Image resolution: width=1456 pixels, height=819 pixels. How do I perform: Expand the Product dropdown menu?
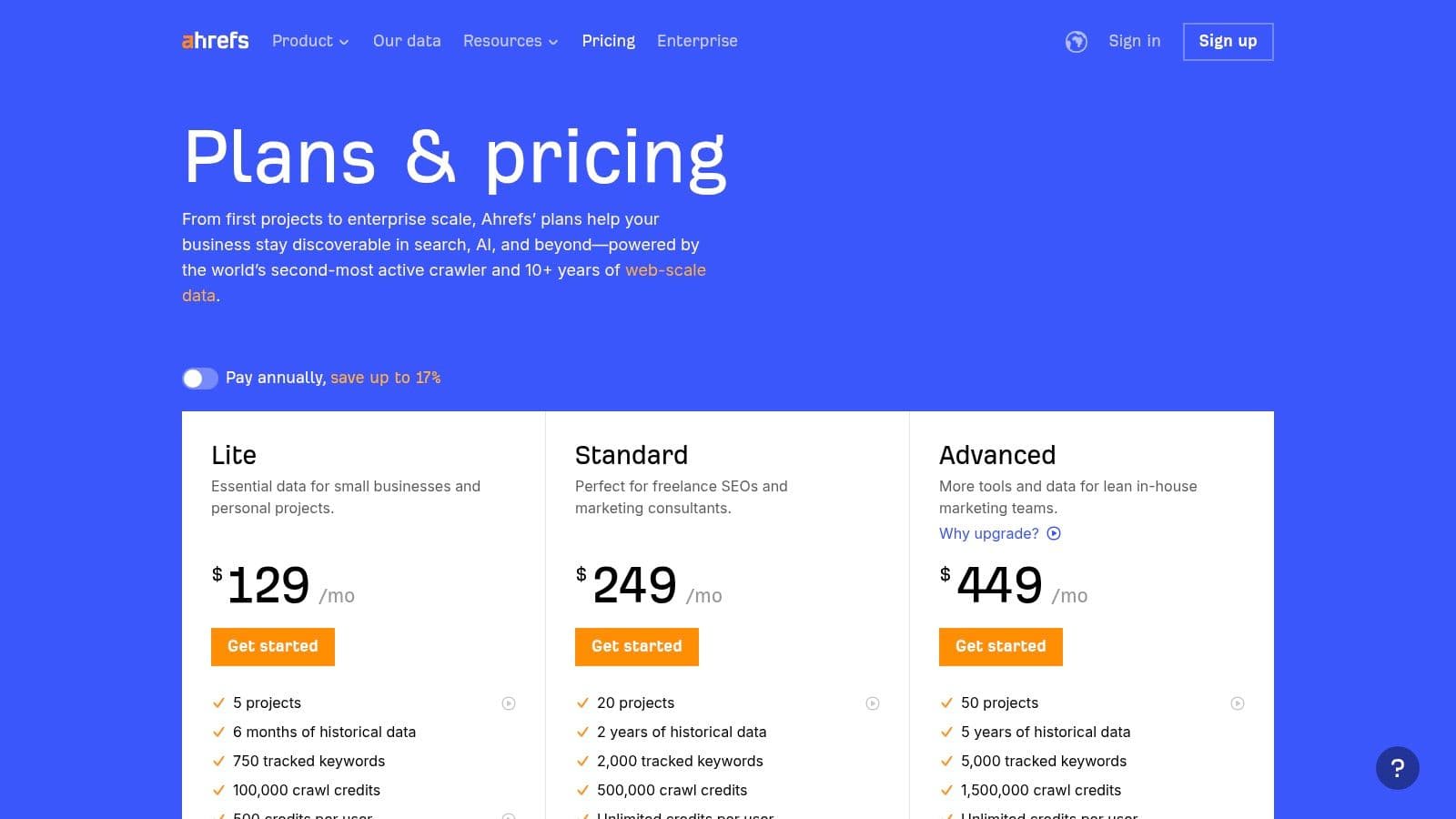309,41
